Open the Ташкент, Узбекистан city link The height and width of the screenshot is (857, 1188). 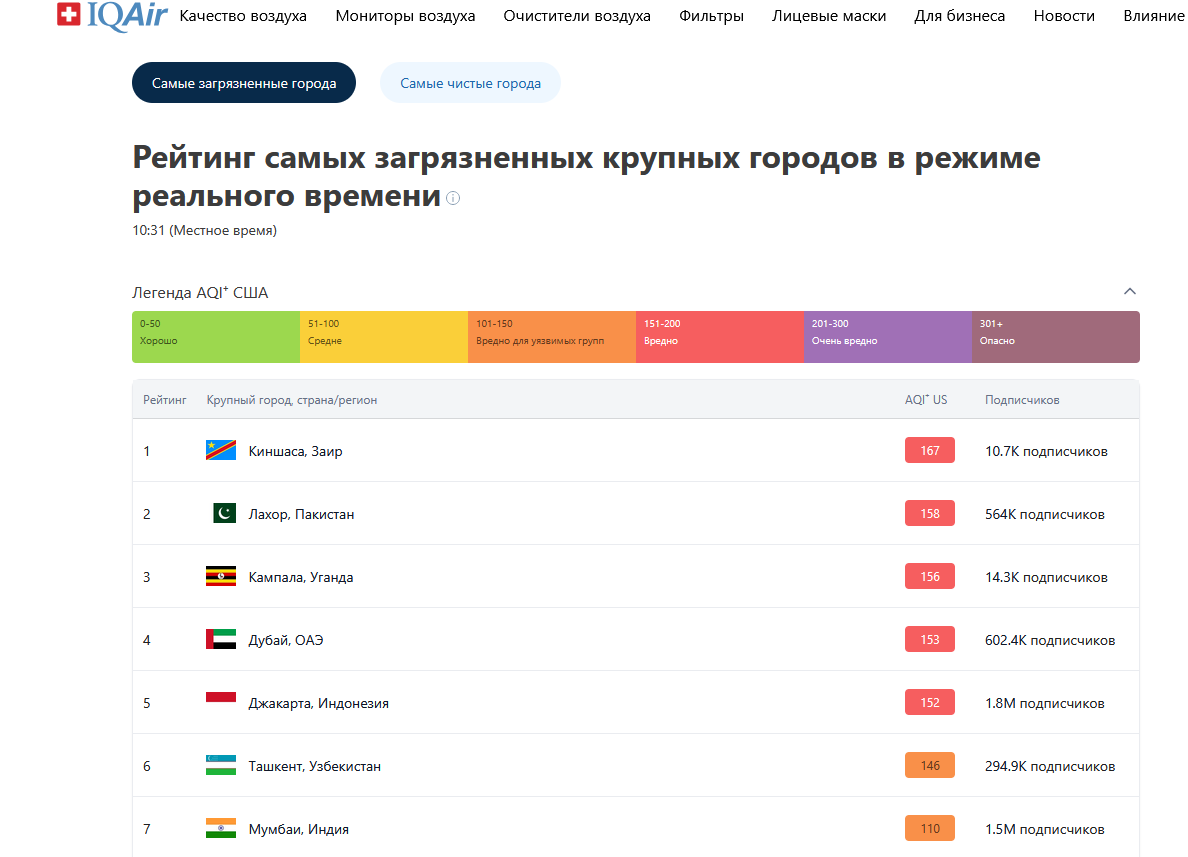click(314, 766)
